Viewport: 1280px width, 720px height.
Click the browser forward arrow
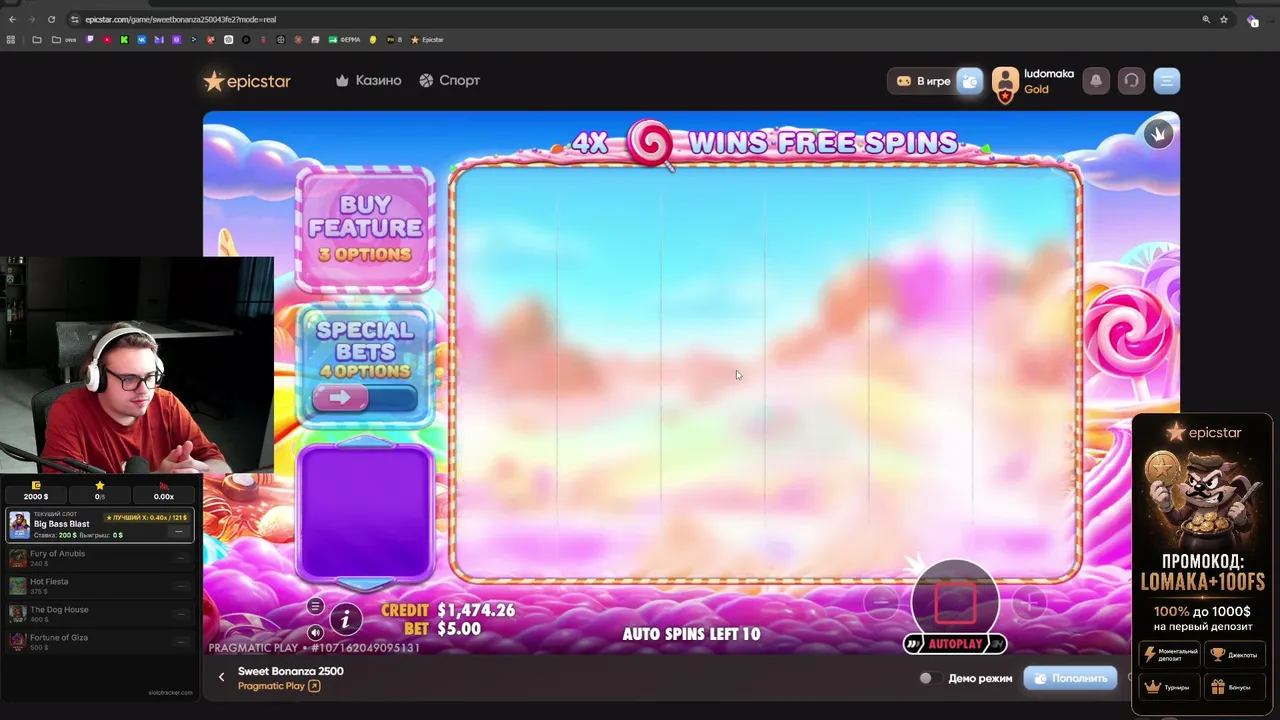click(x=31, y=19)
